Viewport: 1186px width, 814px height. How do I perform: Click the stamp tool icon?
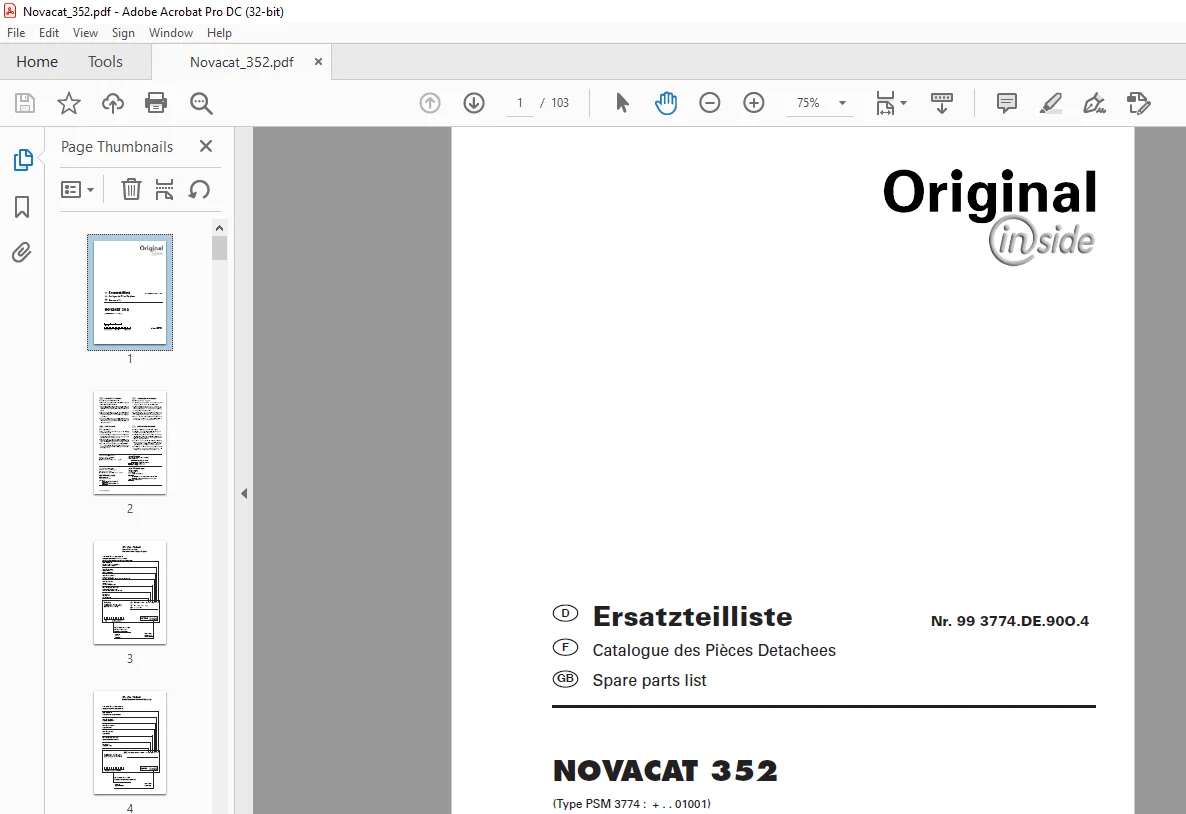[x=1138, y=103]
